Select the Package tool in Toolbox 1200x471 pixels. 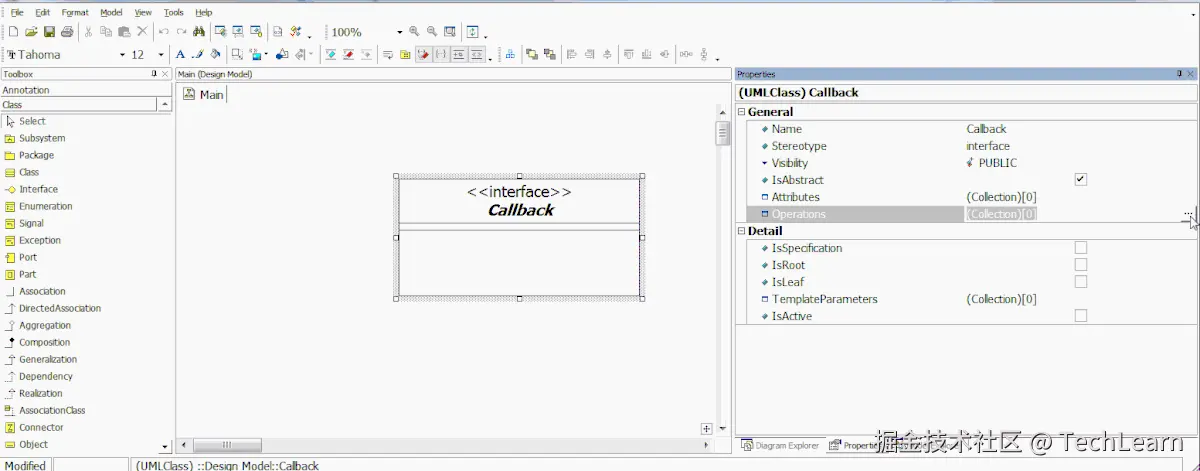pyautogui.click(x=36, y=155)
